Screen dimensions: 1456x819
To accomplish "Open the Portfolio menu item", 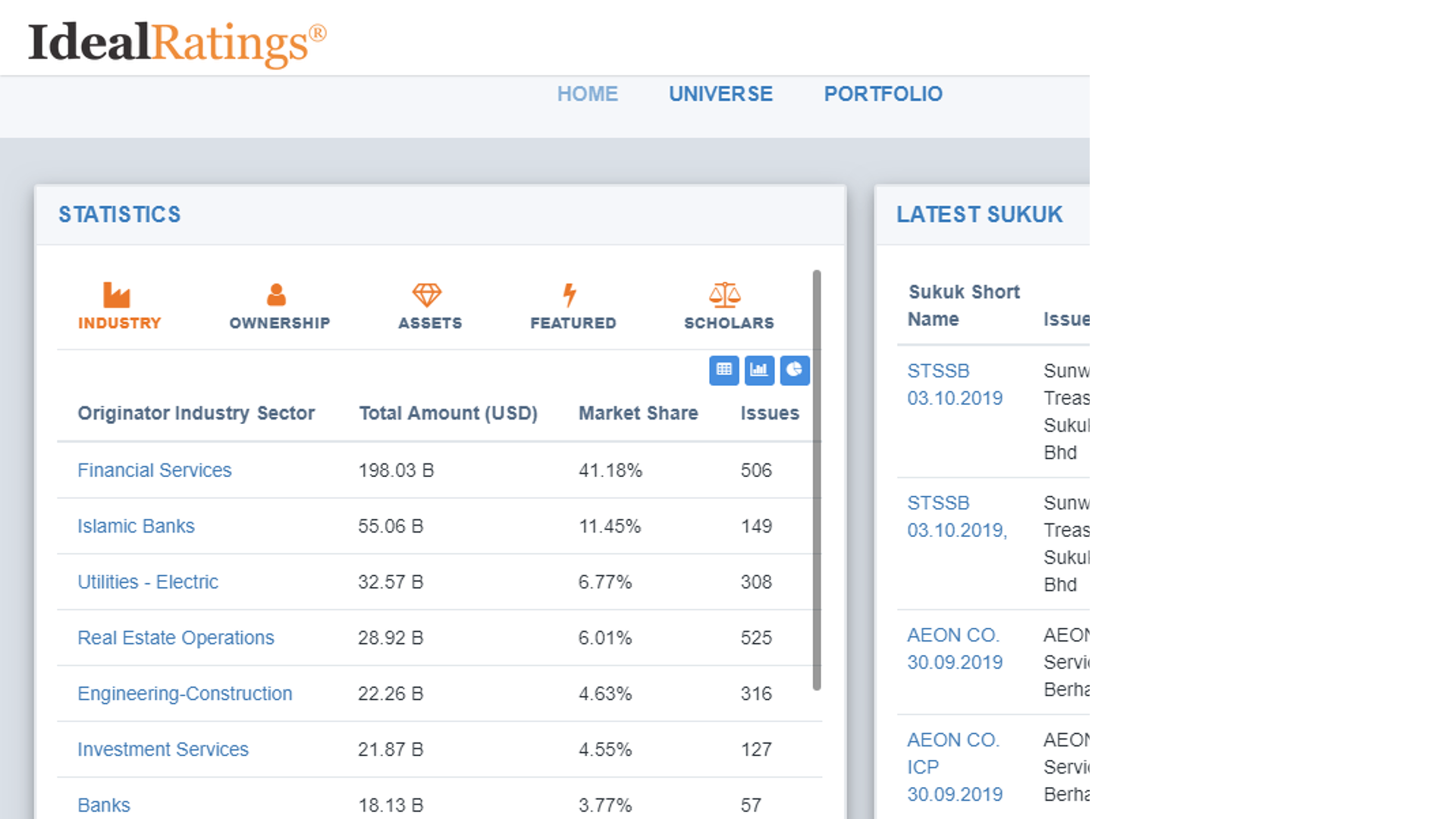I will click(883, 94).
